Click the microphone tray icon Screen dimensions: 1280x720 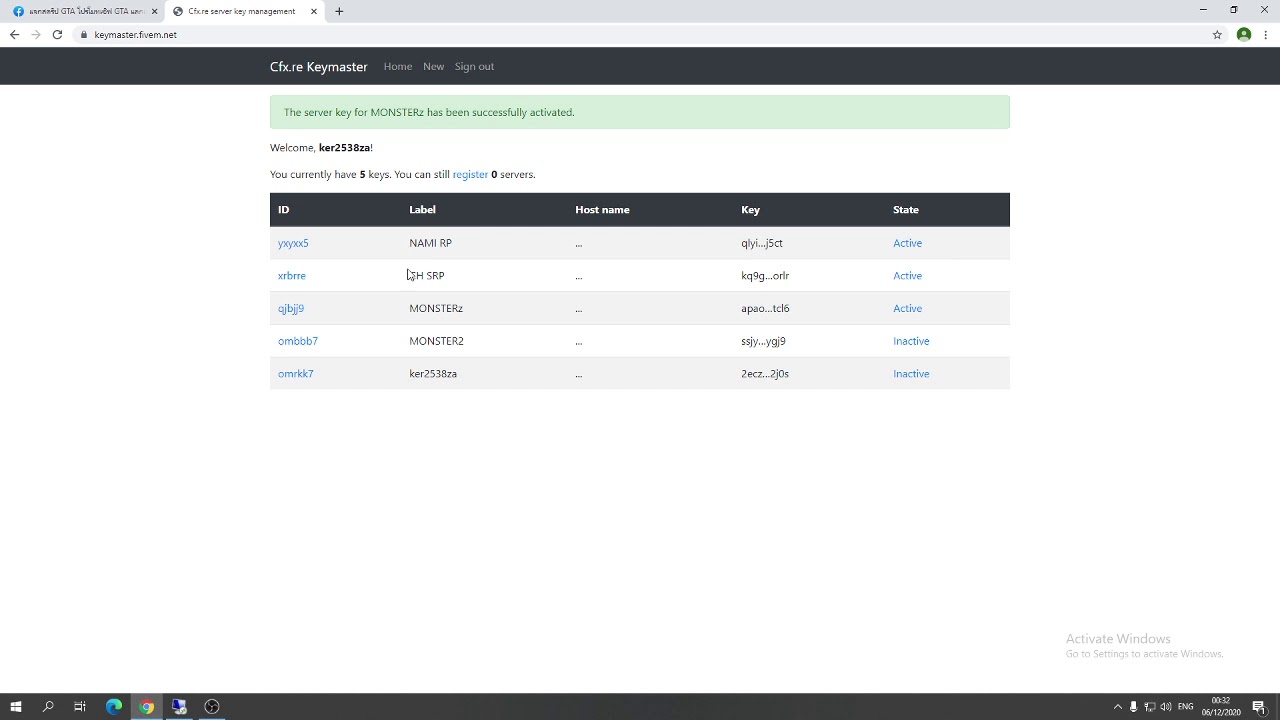[x=1133, y=707]
